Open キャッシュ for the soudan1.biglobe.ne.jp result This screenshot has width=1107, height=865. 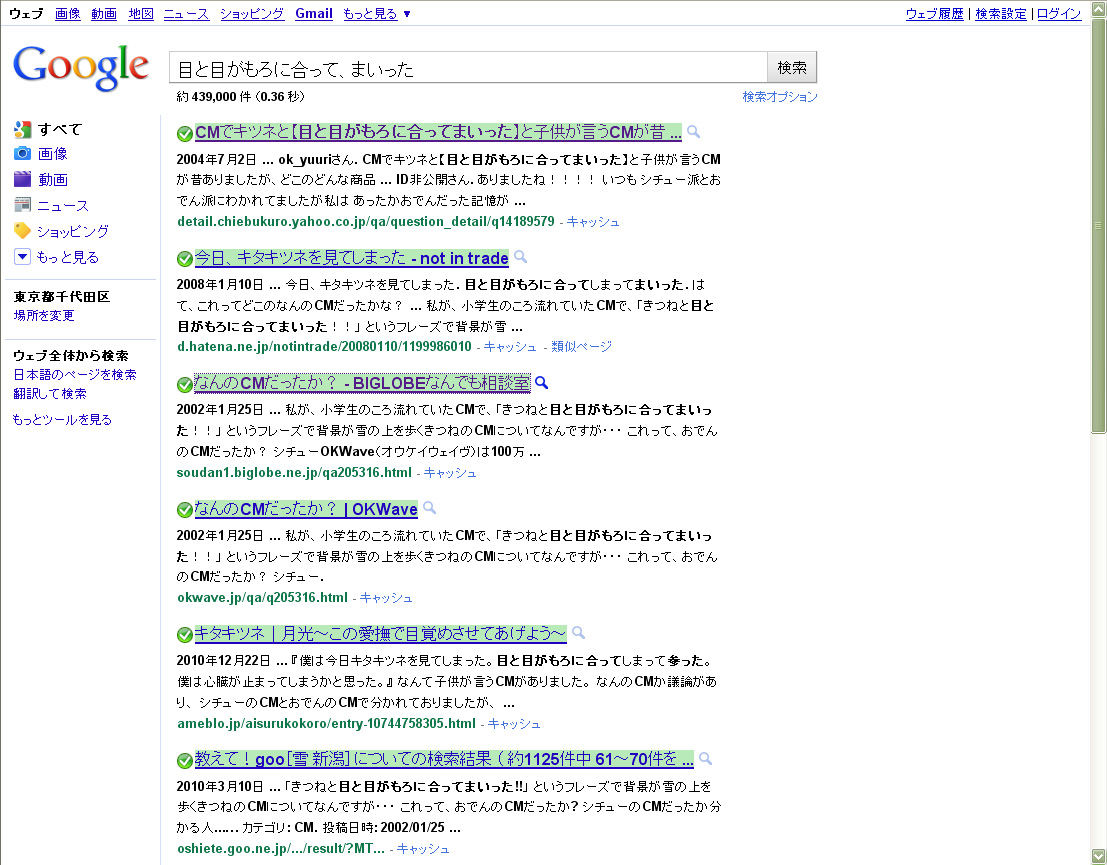[450, 472]
